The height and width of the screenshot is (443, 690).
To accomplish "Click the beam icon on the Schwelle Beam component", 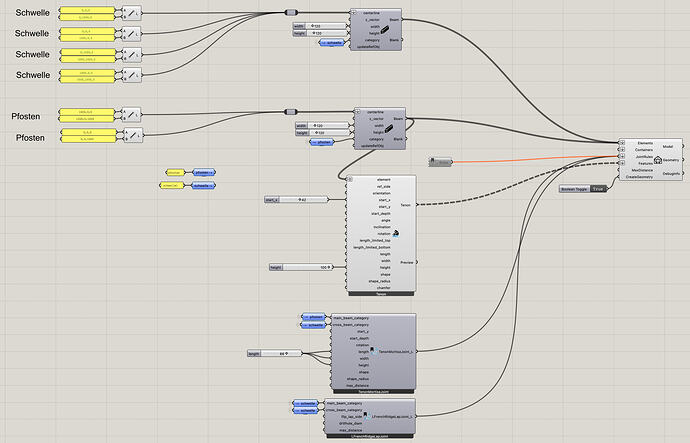I will pyautogui.click(x=384, y=29).
